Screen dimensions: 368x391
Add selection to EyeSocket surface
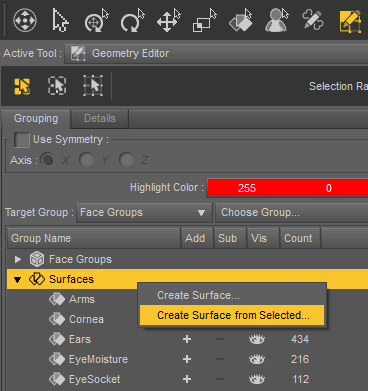[187, 379]
